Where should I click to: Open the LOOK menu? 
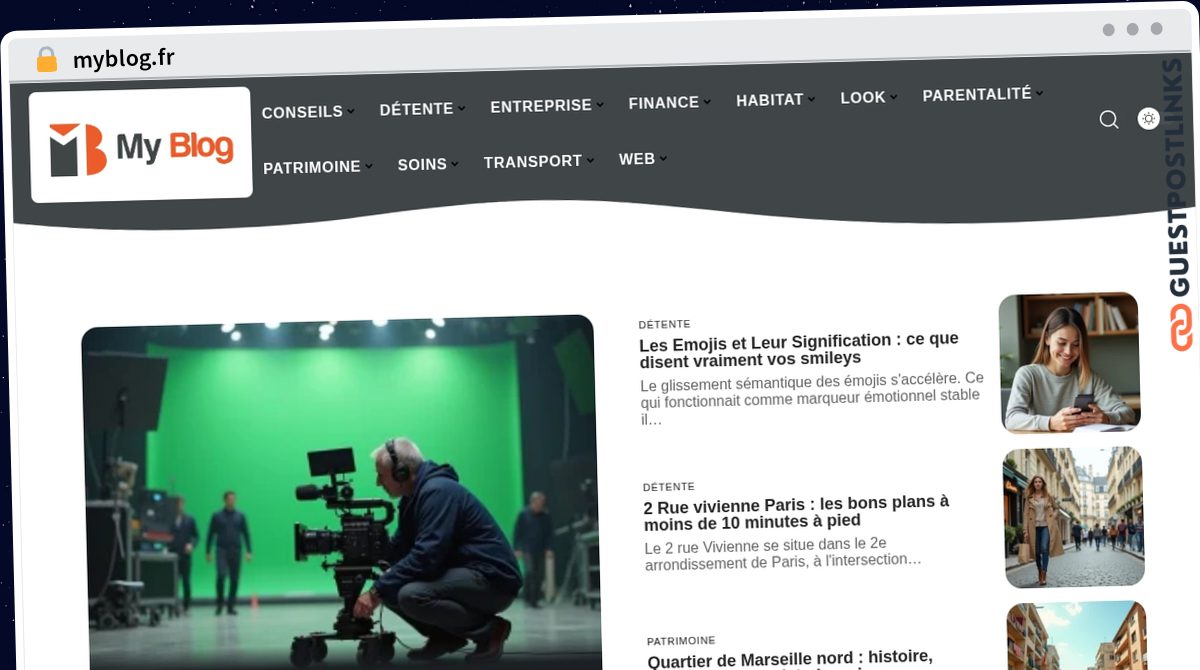[863, 98]
